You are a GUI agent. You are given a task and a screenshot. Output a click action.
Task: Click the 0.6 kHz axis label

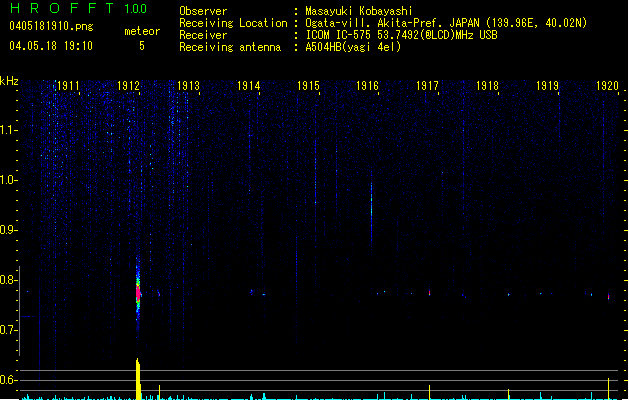coord(8,380)
